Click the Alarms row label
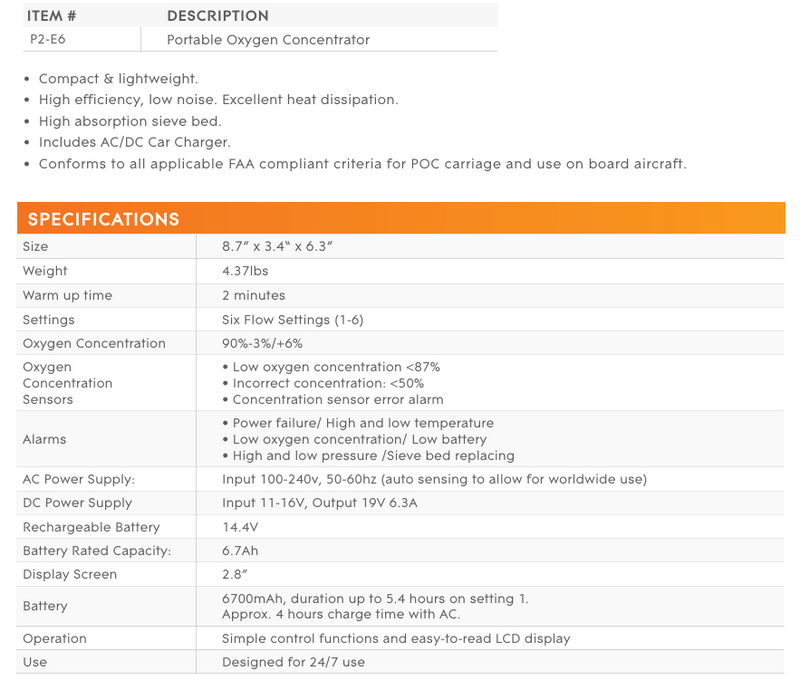Viewport: 800px width, 690px height. 44,439
